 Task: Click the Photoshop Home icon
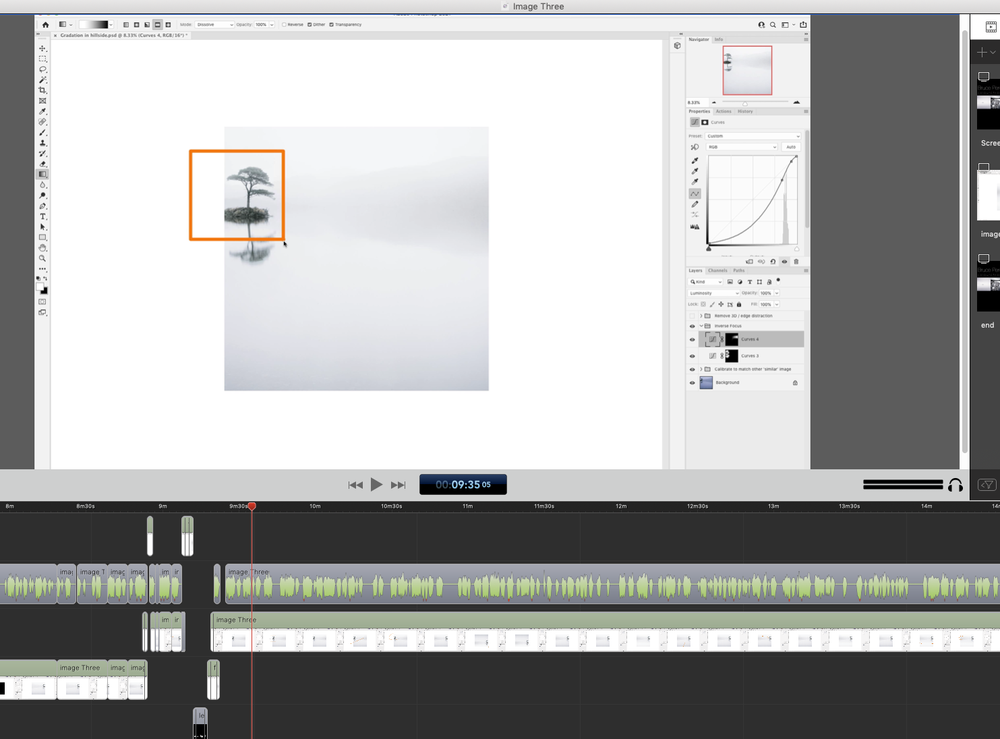pyautogui.click(x=45, y=25)
